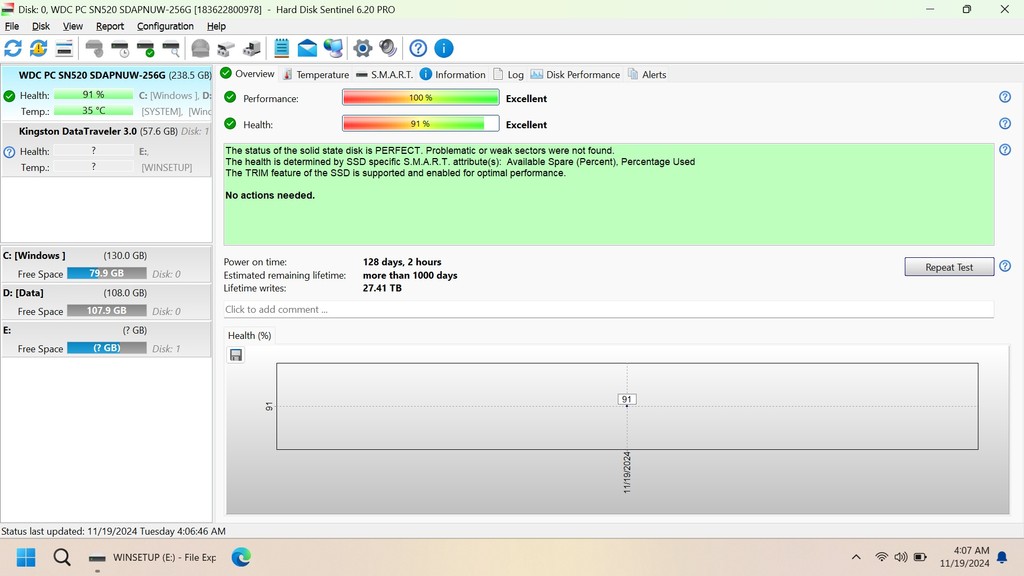Select the Kingston DataTraveler 3.0 disk
This screenshot has width=1024, height=576.
(78, 131)
